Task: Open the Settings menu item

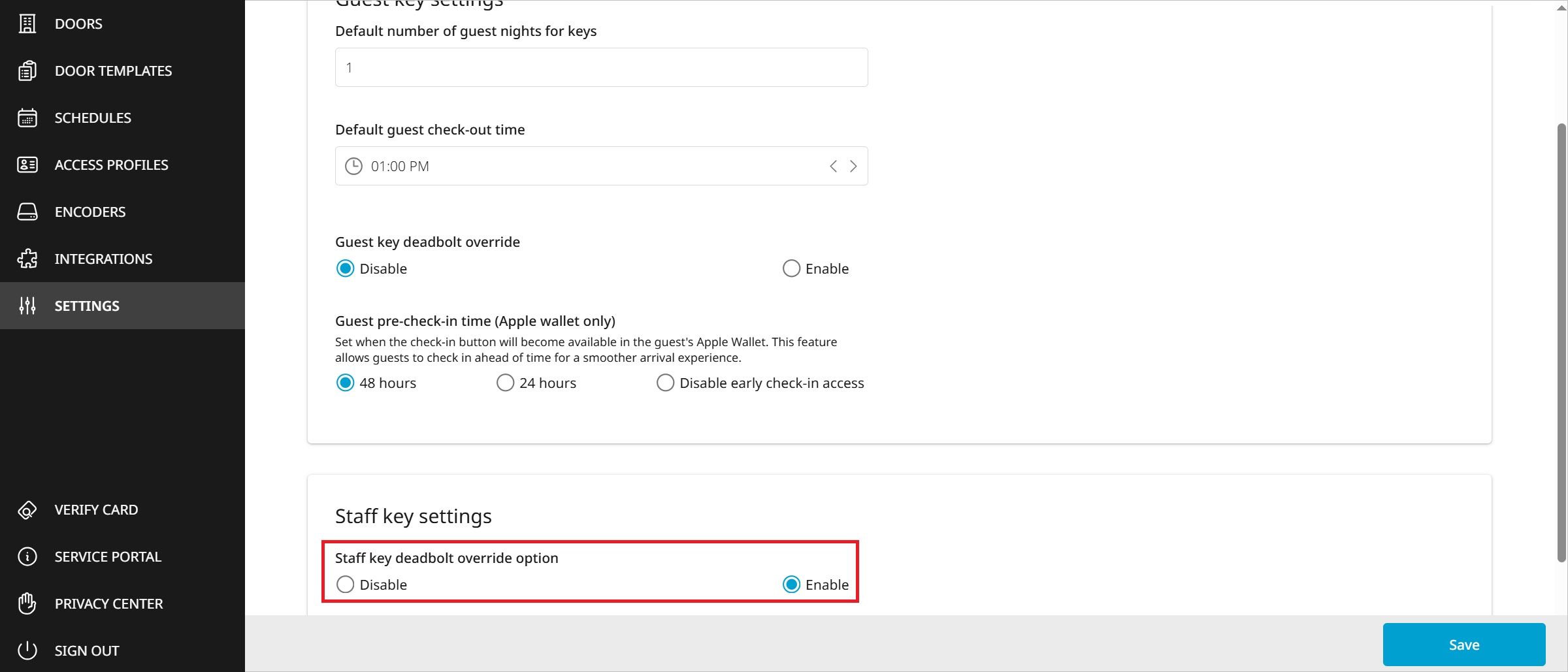Action: pos(87,306)
